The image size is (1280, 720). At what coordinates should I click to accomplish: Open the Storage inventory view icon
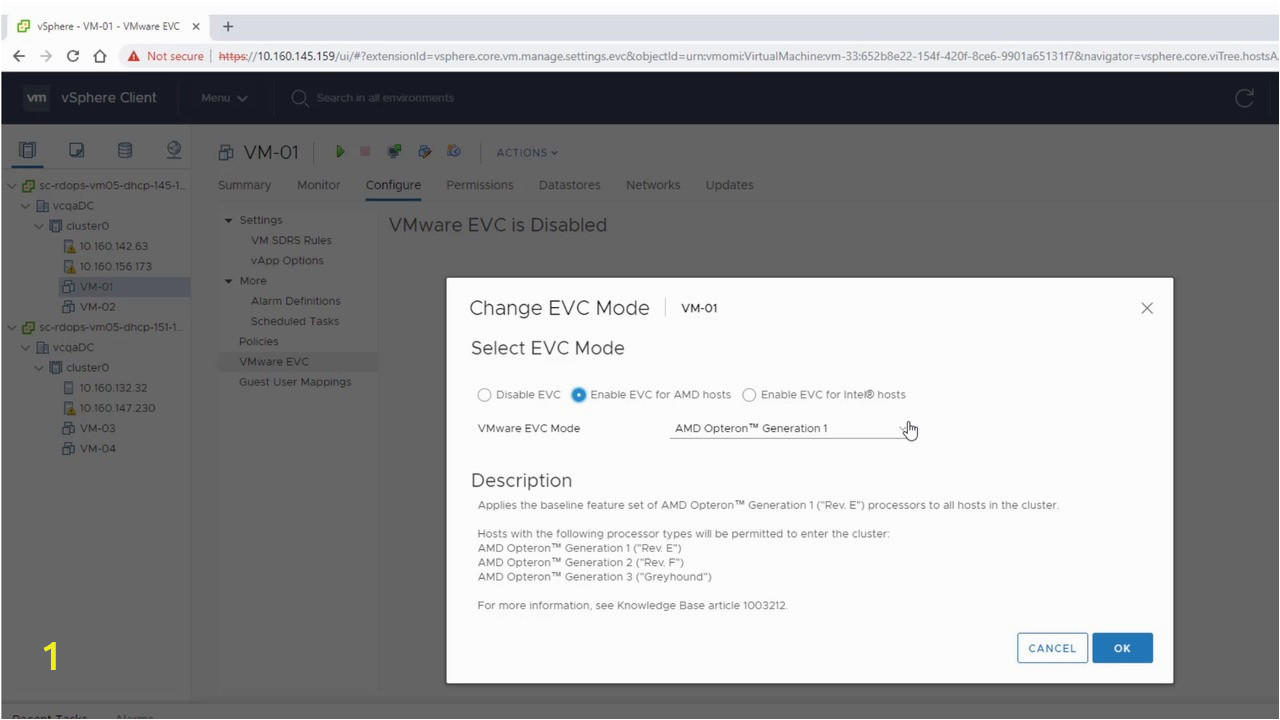point(125,150)
